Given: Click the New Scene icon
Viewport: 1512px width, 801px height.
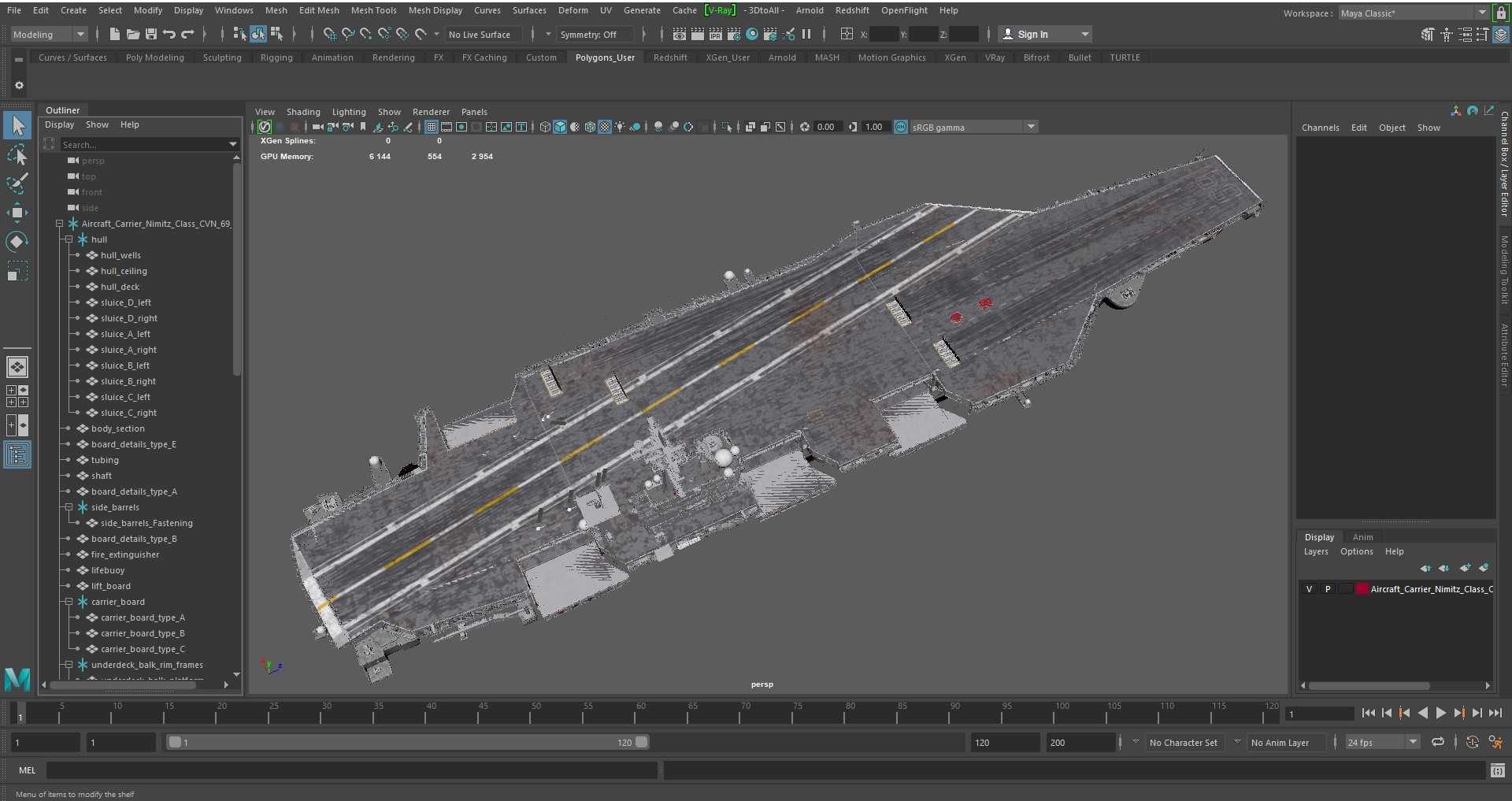Looking at the screenshot, I should click(114, 34).
